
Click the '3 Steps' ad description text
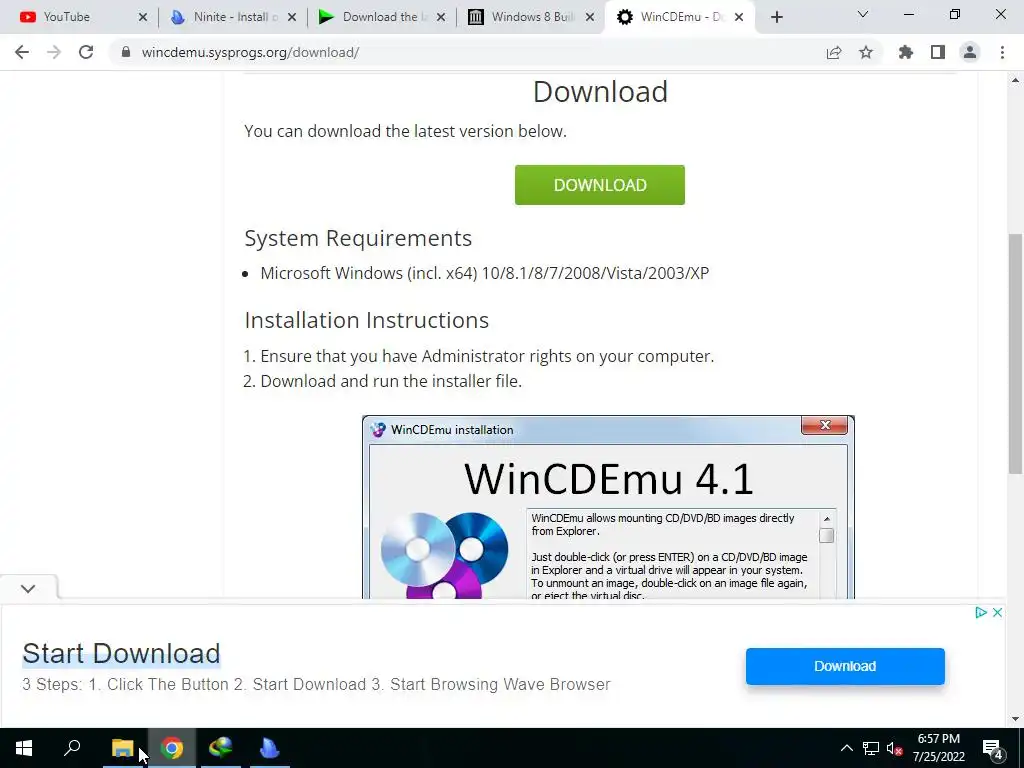pyautogui.click(x=316, y=684)
